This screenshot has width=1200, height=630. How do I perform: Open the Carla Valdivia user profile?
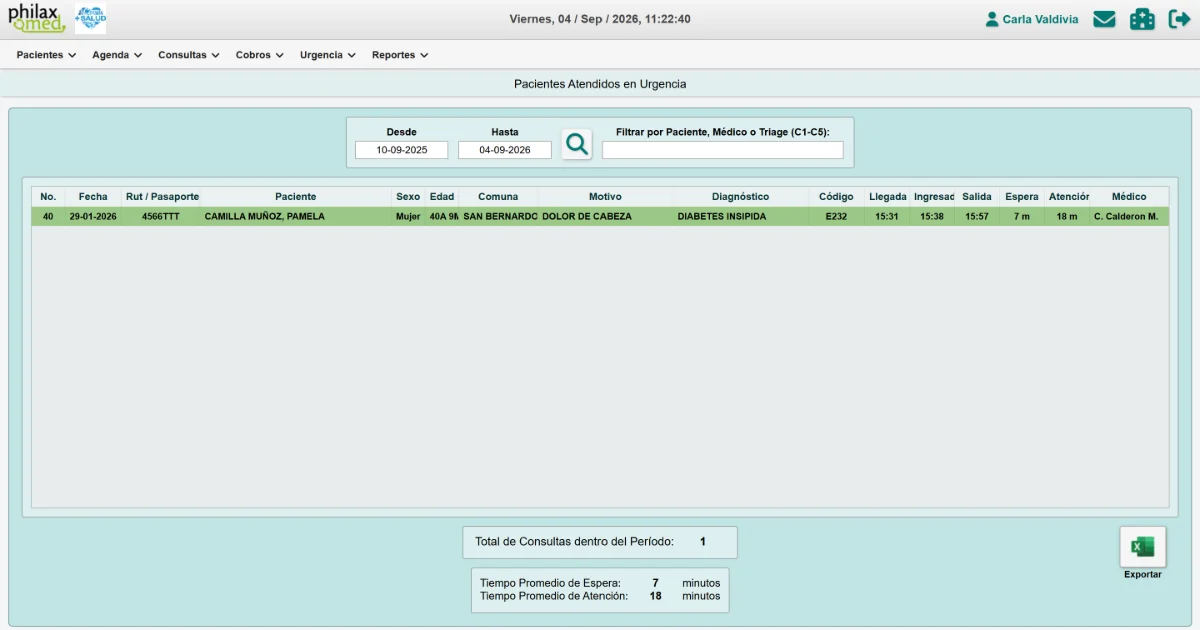click(x=1031, y=19)
